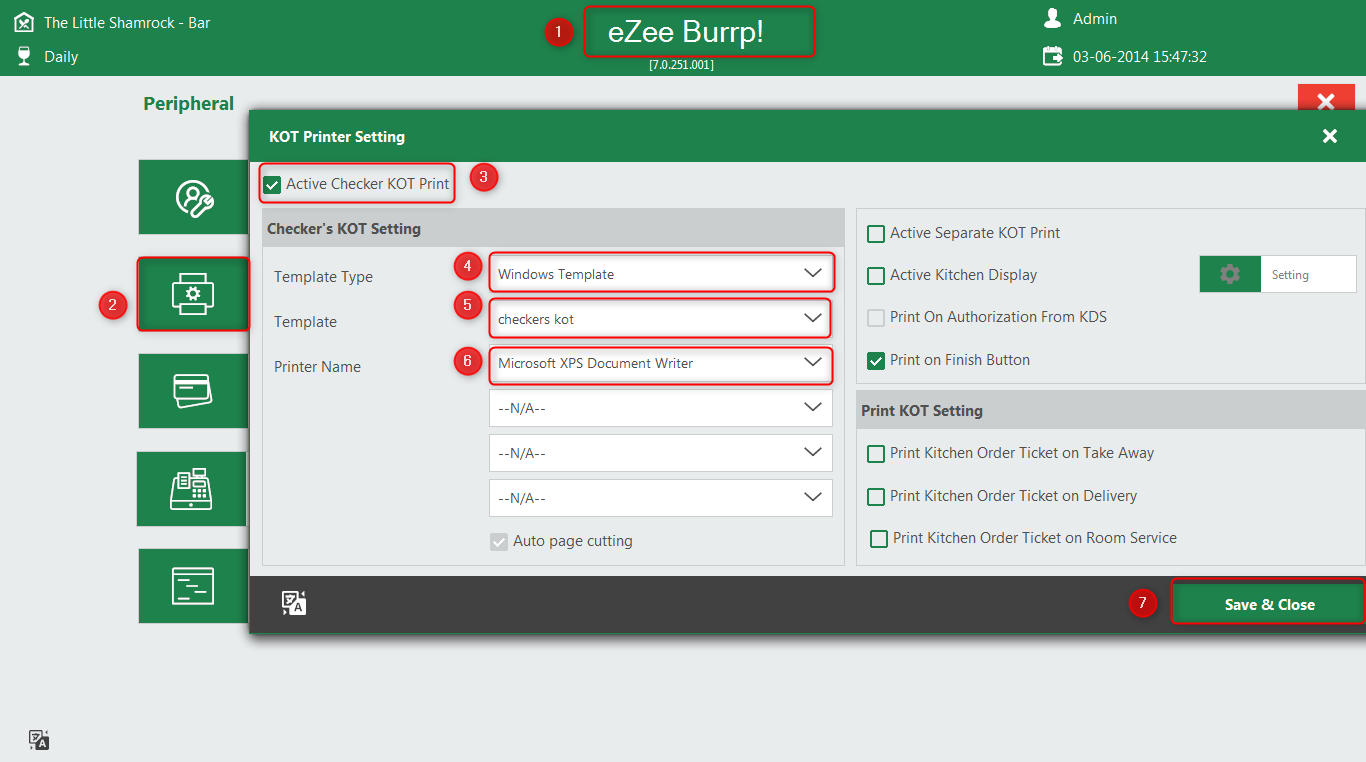Click the Daily label in header
The width and height of the screenshot is (1366, 762).
(61, 57)
